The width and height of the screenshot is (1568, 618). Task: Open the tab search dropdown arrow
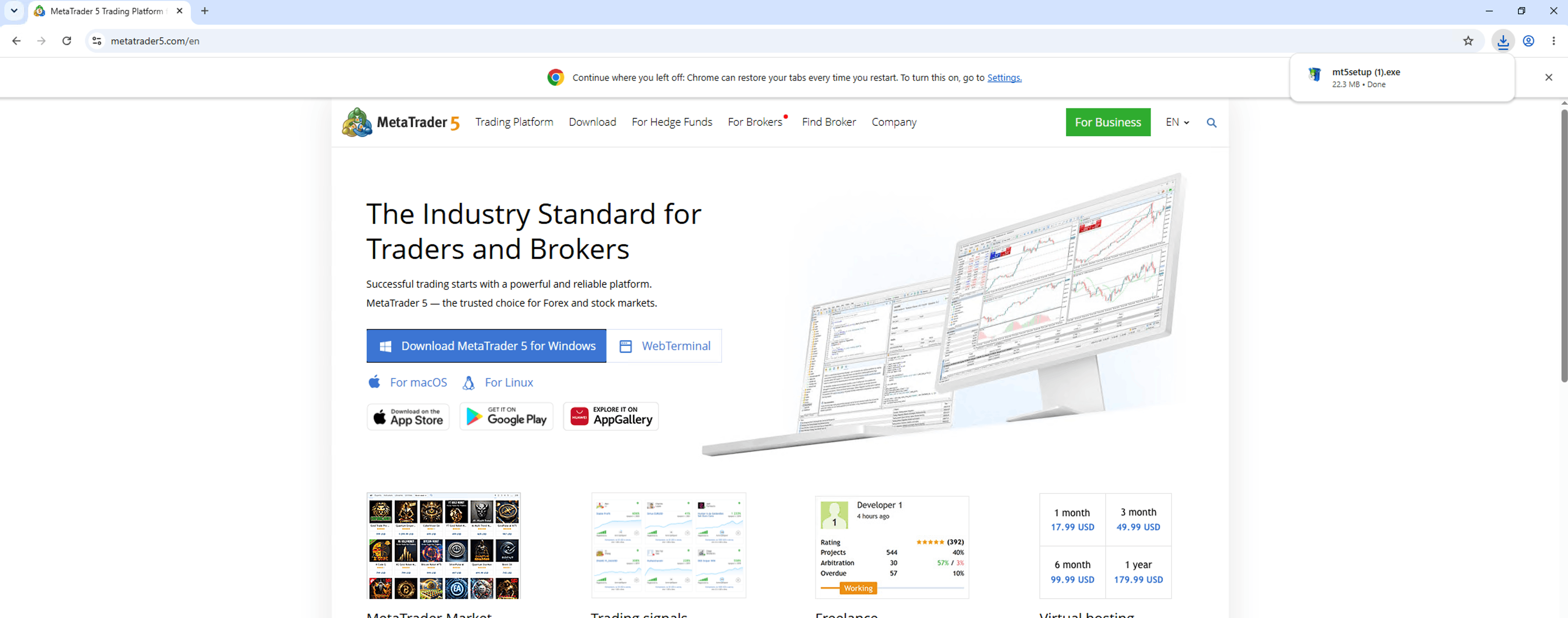click(x=14, y=11)
